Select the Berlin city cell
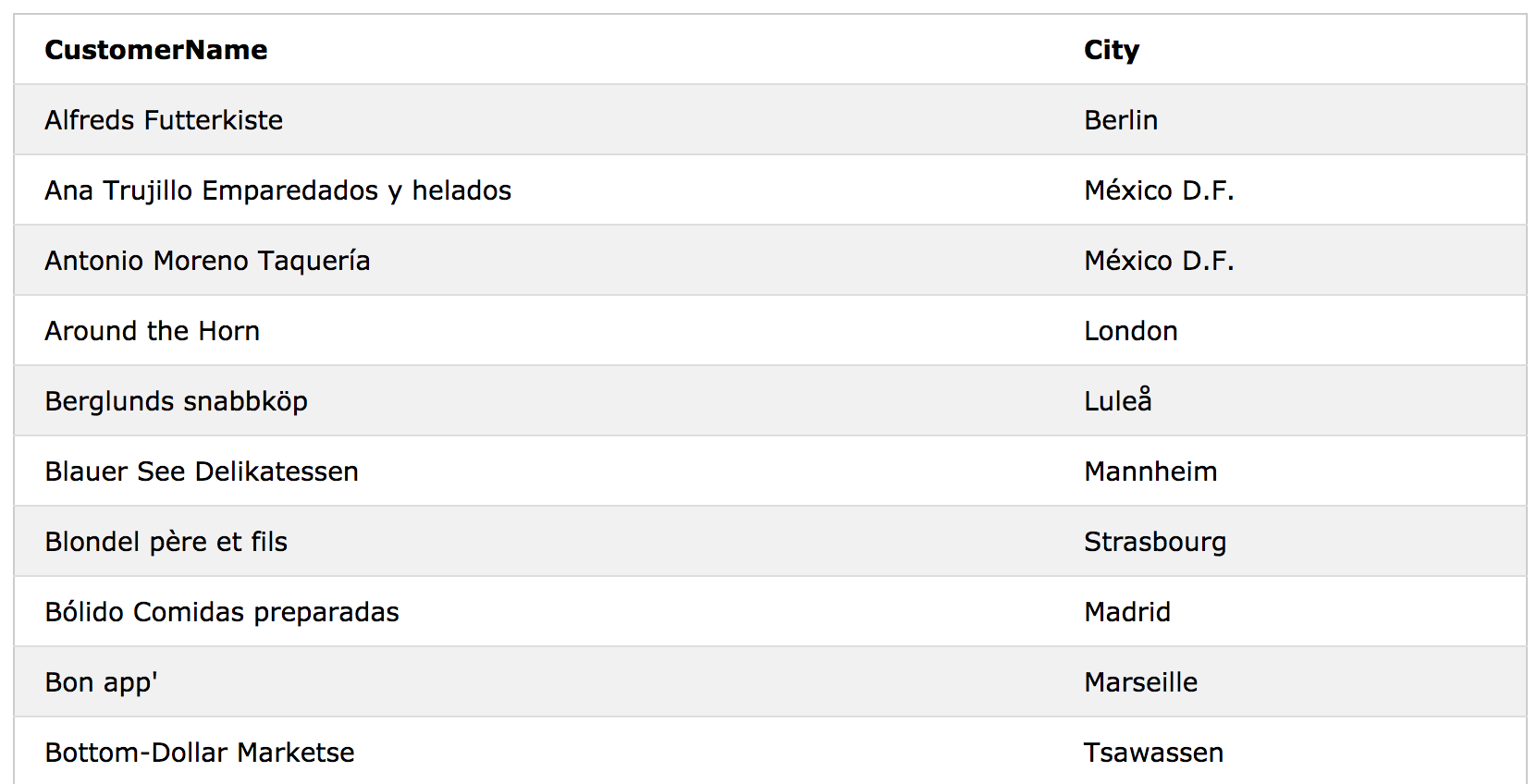 (1121, 120)
